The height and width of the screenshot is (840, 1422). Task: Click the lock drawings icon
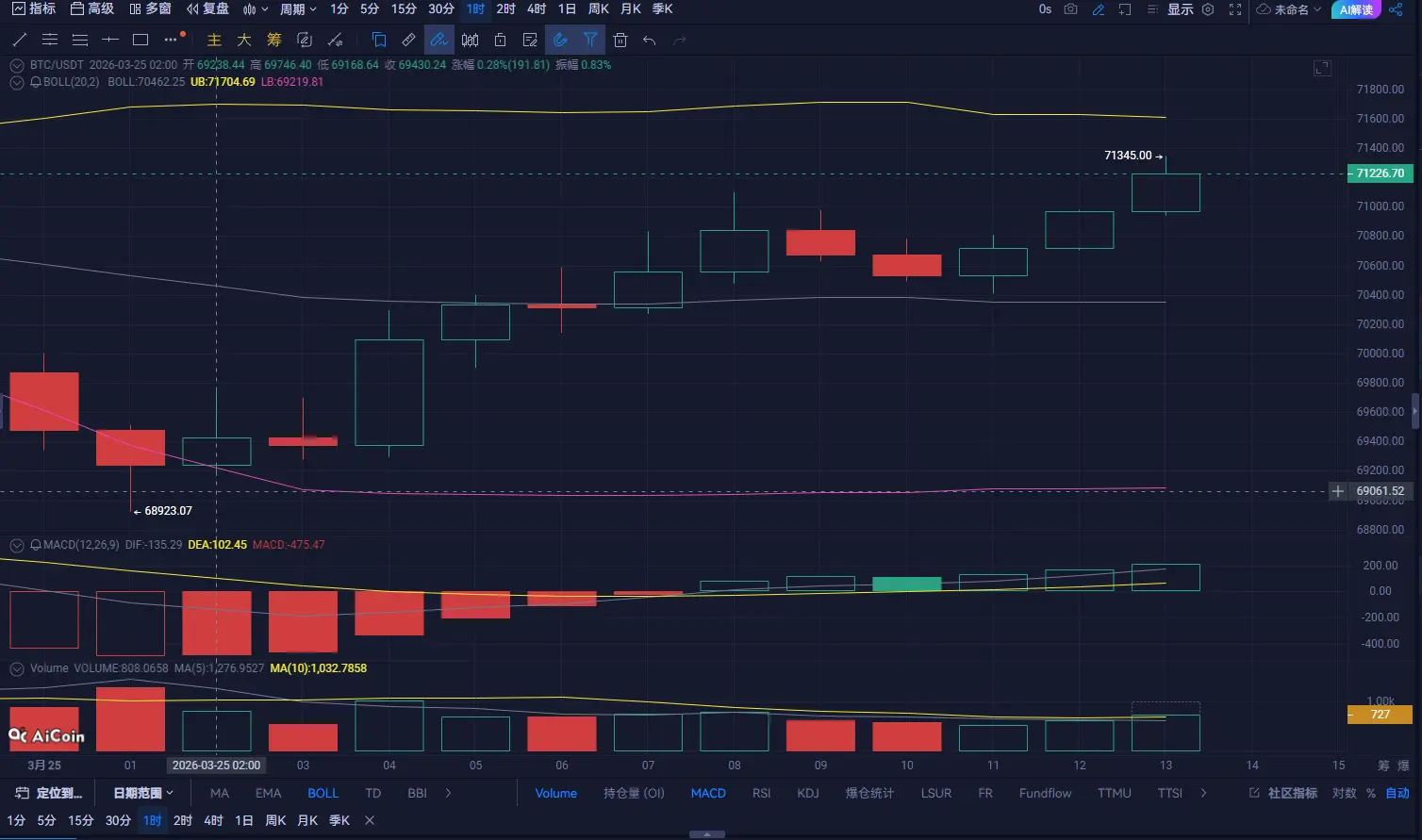pyautogui.click(x=500, y=40)
